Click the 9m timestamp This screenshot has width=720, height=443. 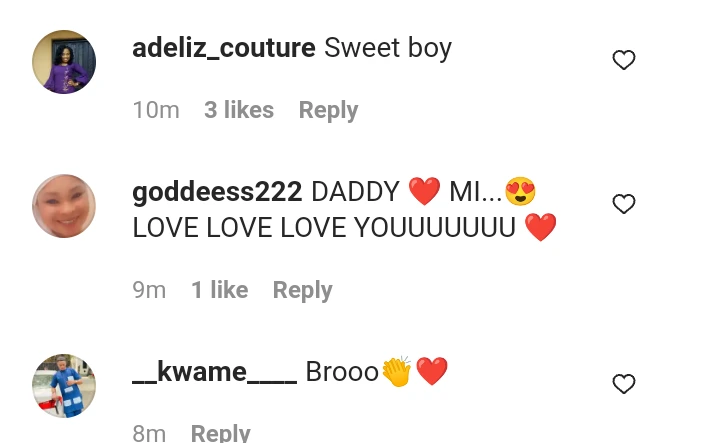149,290
